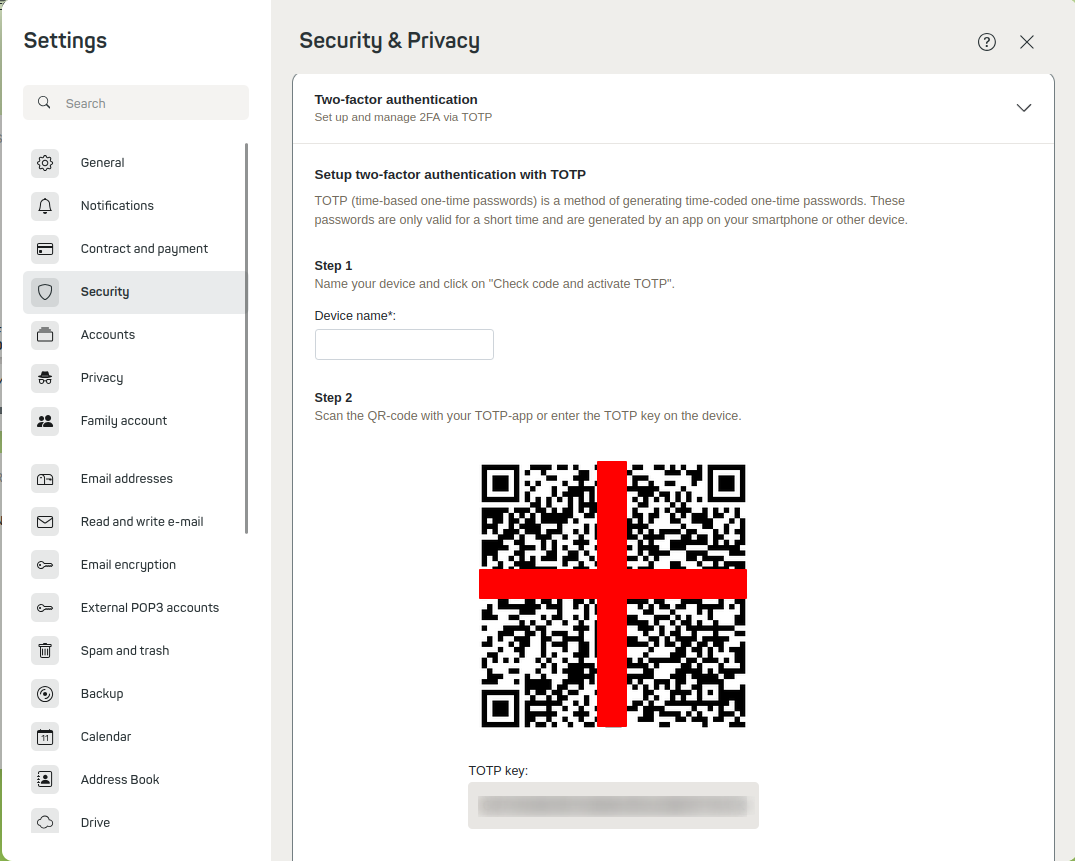Open the Accounts settings page

tap(108, 335)
